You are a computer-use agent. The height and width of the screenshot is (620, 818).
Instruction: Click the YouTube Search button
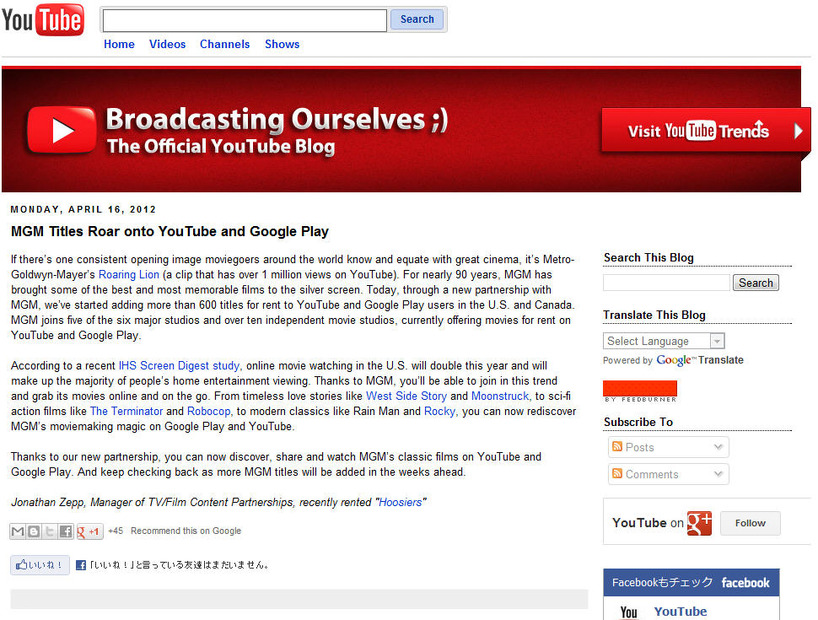(x=417, y=19)
